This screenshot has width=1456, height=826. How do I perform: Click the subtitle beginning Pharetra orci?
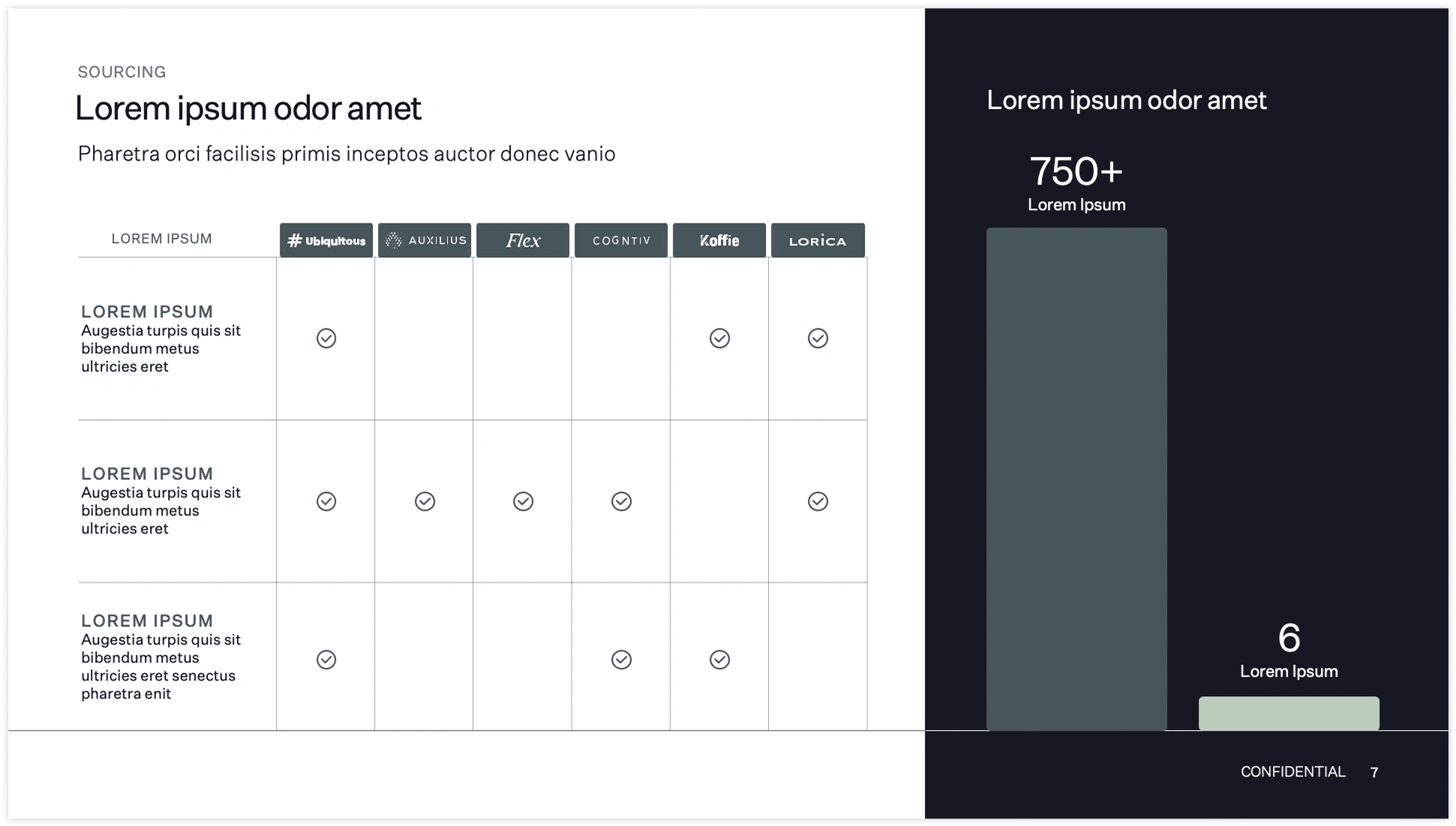tap(347, 154)
